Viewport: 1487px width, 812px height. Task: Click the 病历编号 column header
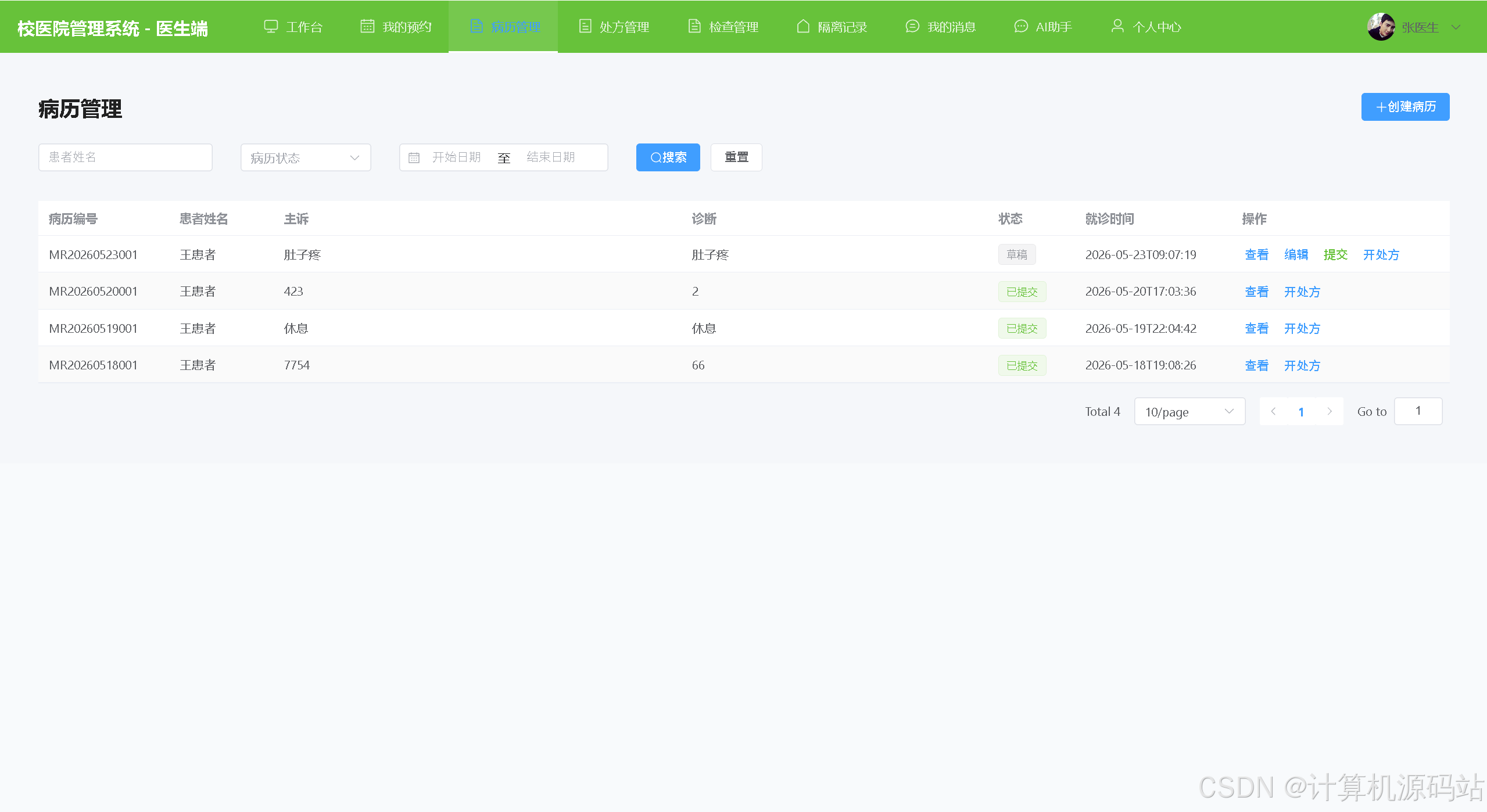(x=73, y=218)
